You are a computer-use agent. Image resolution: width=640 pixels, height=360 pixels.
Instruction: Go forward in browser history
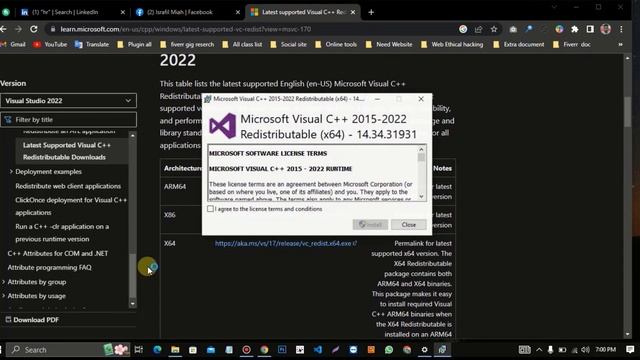click(x=18, y=29)
